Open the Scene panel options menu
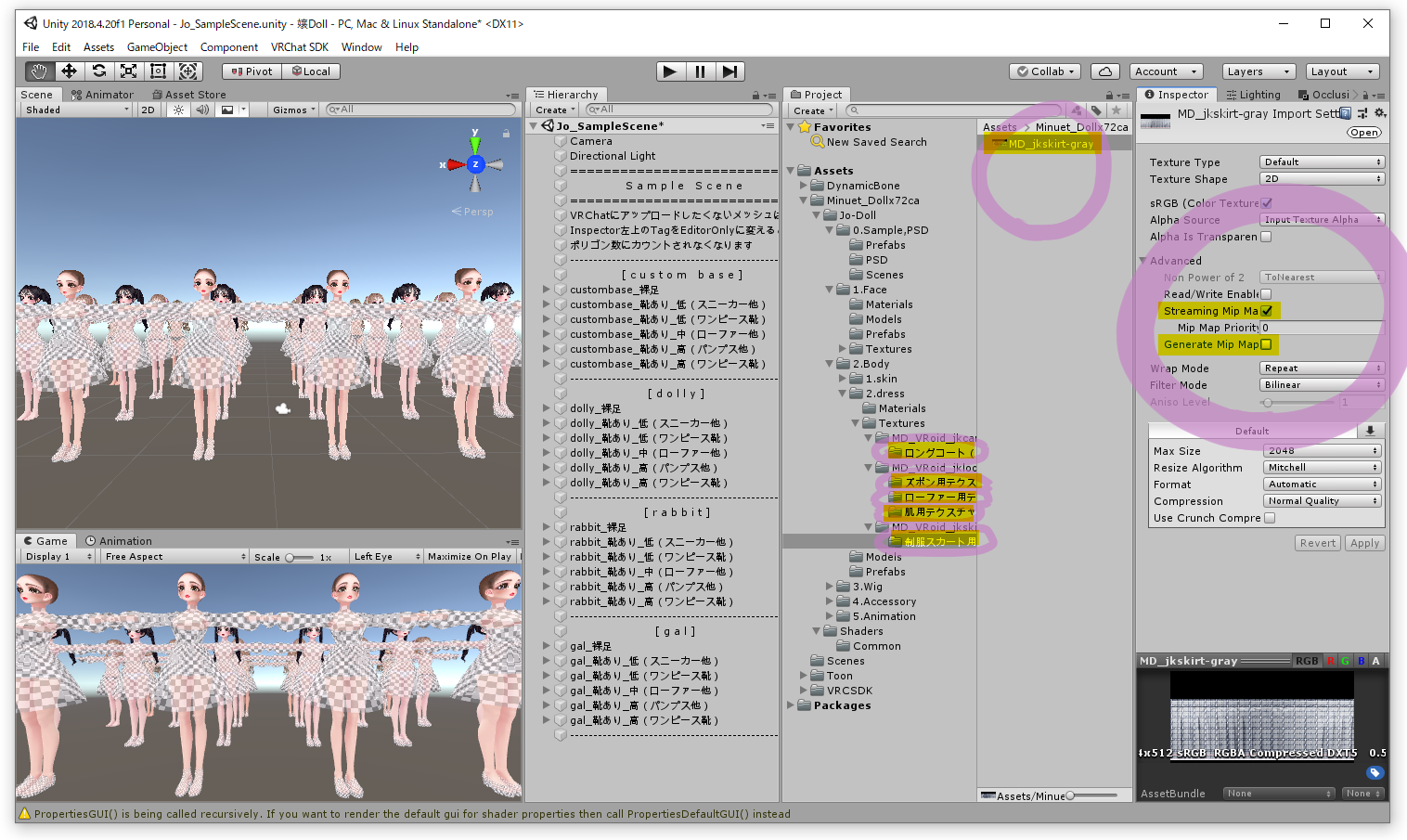The image size is (1407, 840). pos(512,96)
